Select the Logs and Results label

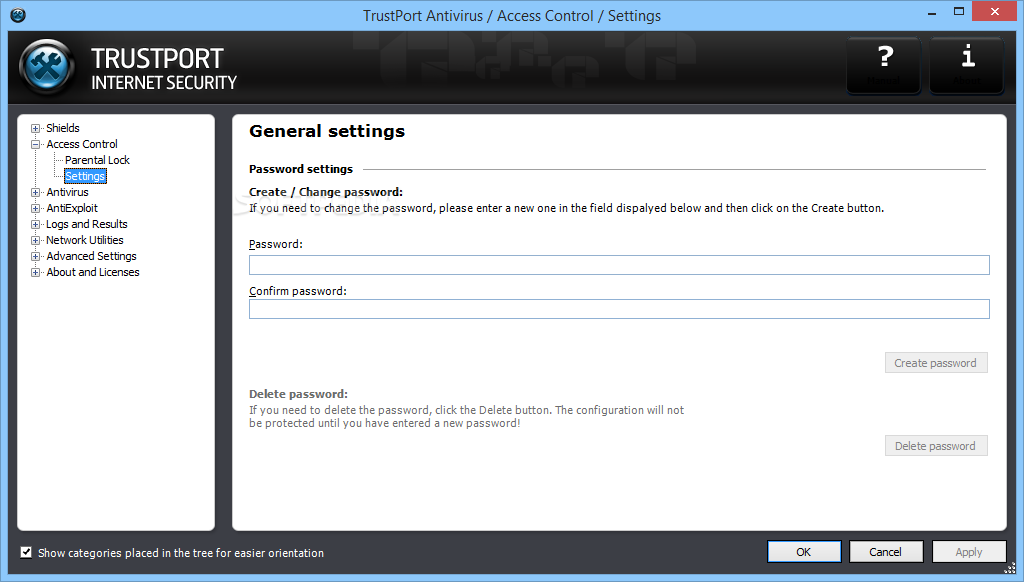pos(86,224)
